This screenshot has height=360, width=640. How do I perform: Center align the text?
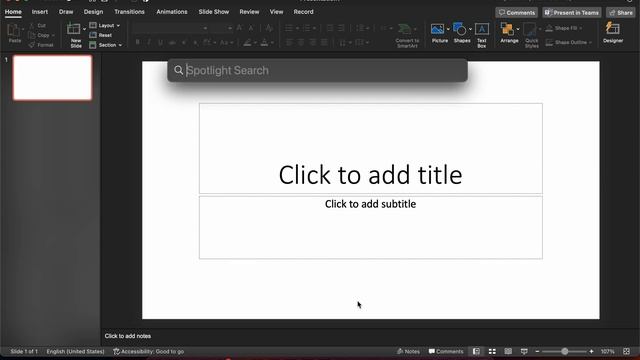tap(301, 42)
